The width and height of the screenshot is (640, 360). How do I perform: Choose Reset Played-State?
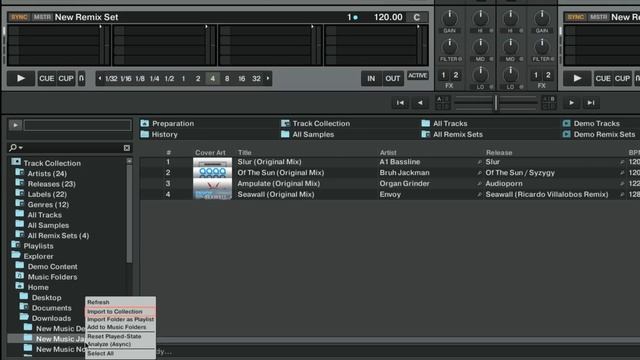114,336
